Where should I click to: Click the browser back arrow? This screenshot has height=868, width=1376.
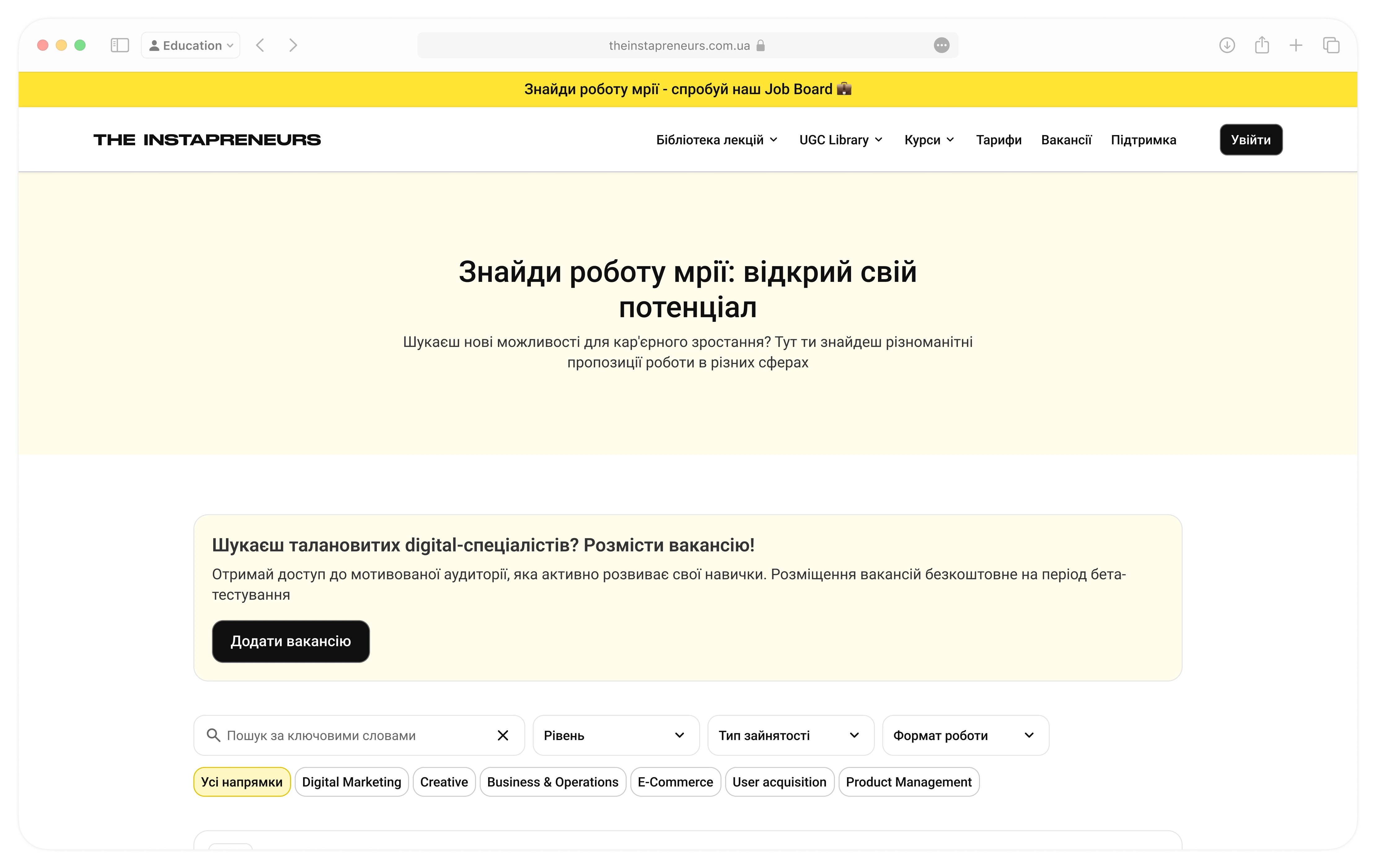261,45
